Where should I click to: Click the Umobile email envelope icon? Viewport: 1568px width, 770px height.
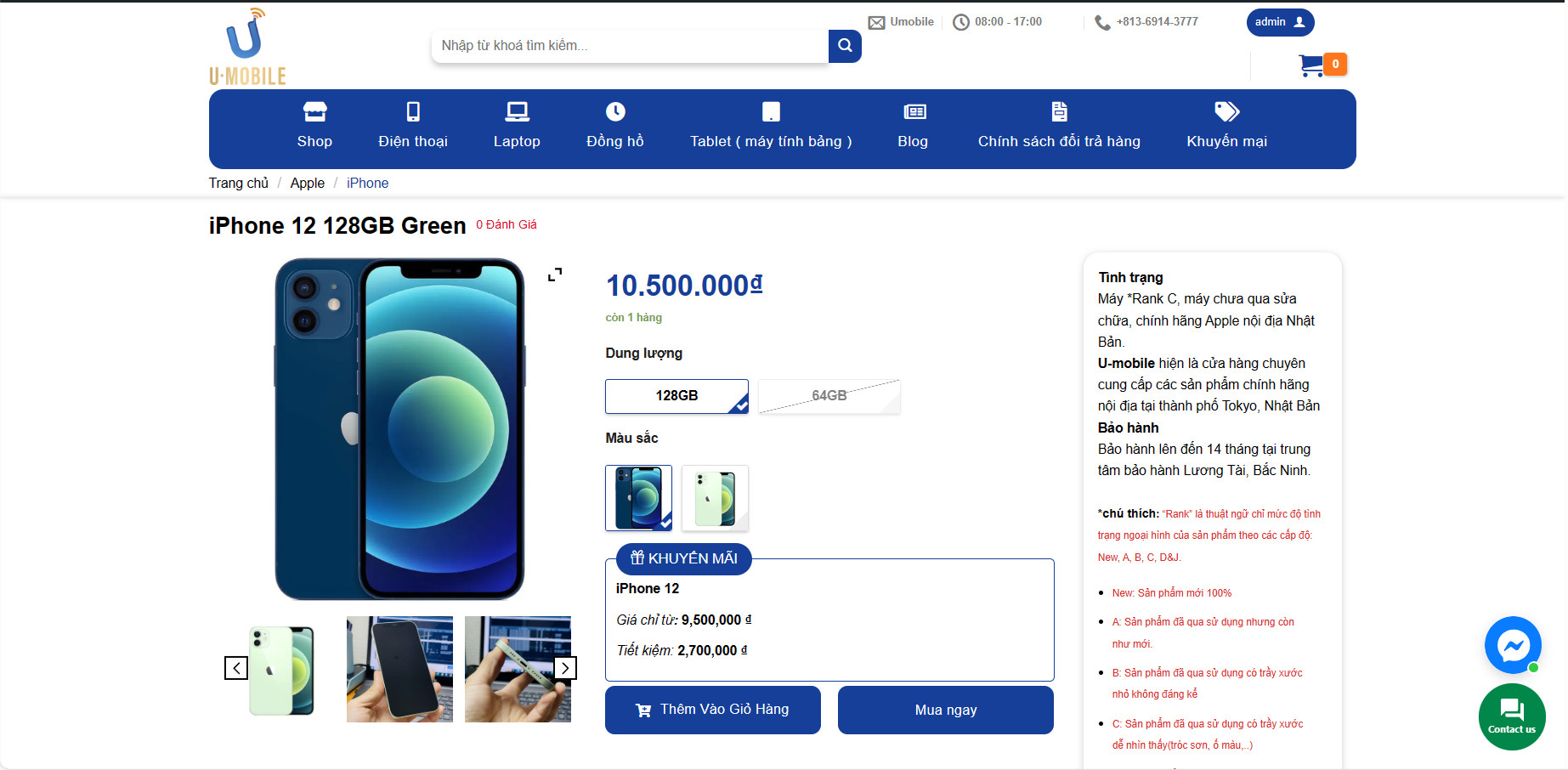tap(876, 23)
